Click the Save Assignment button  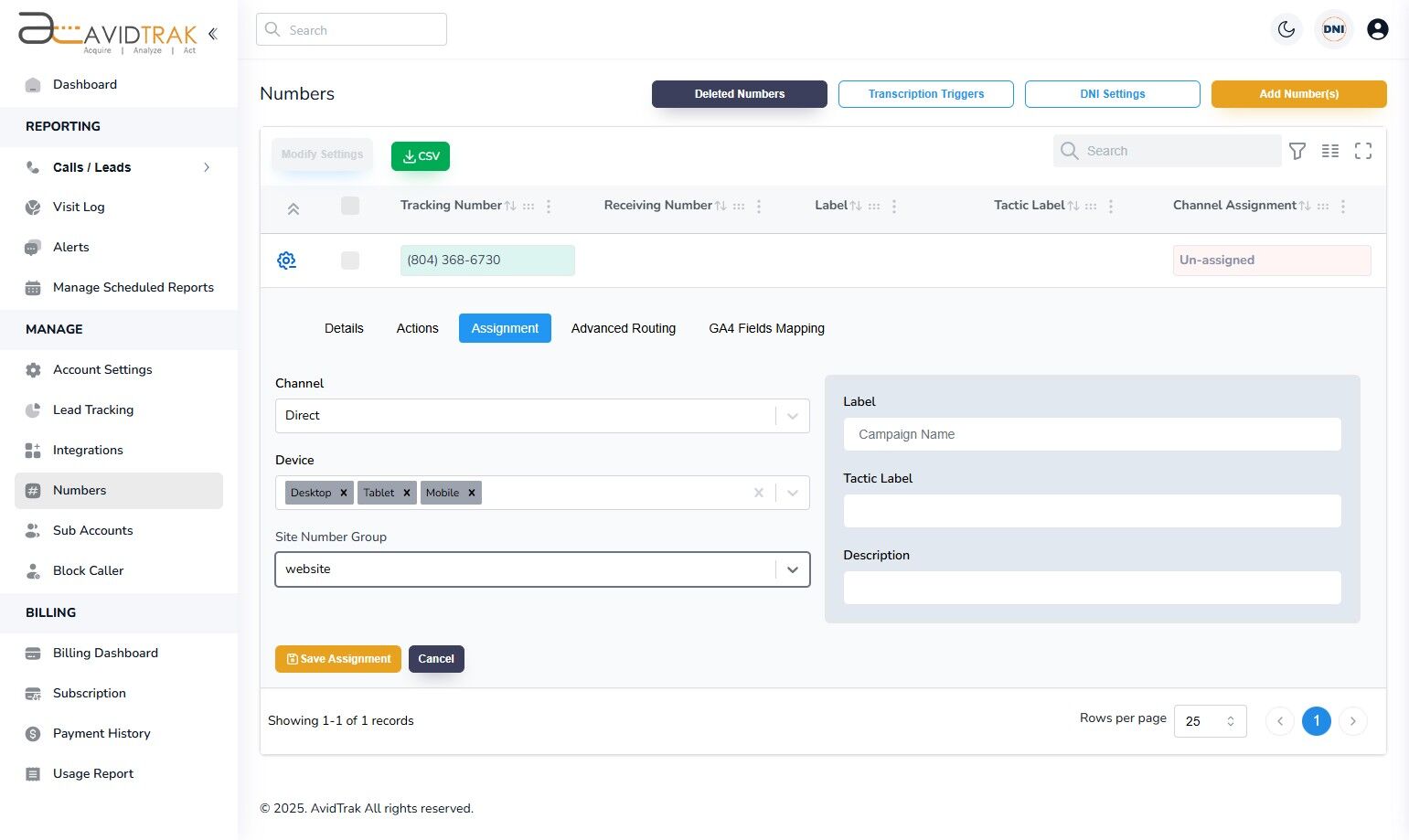(337, 658)
